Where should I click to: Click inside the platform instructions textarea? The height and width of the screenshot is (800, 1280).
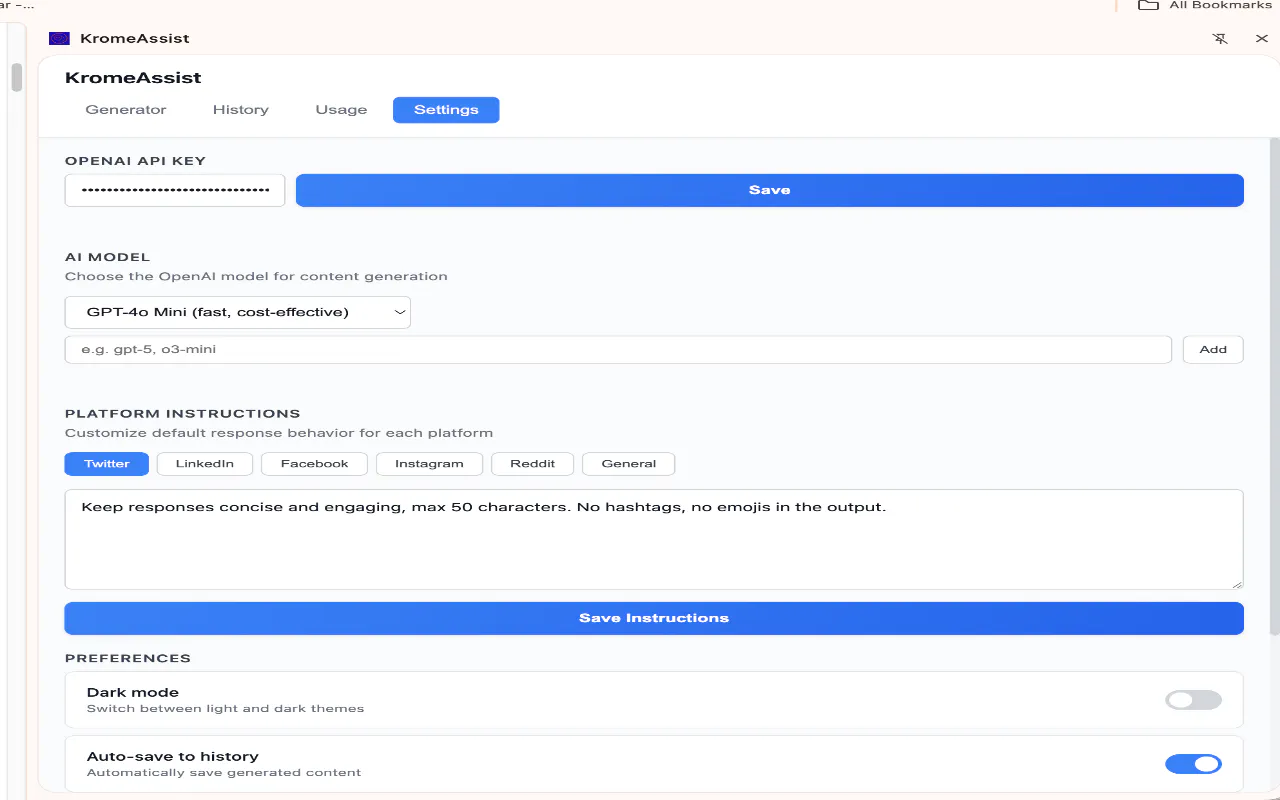[x=654, y=539]
